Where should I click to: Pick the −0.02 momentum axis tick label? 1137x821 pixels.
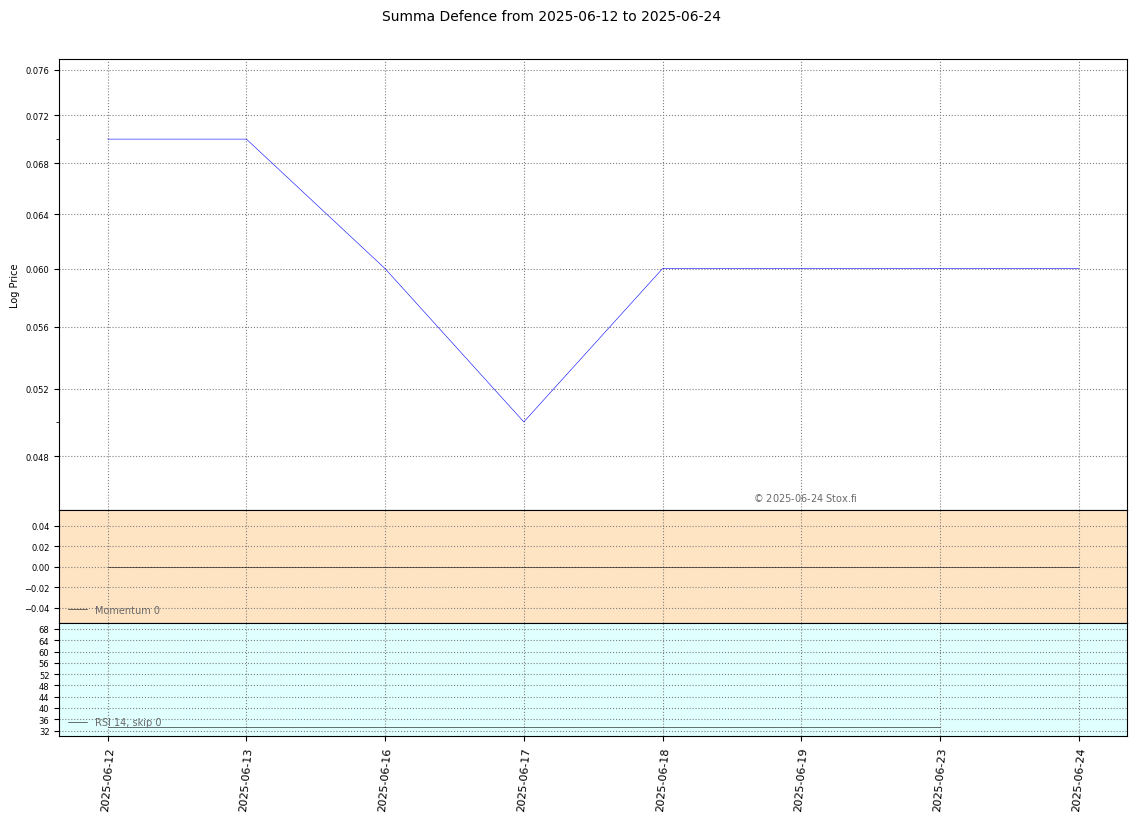(x=38, y=588)
